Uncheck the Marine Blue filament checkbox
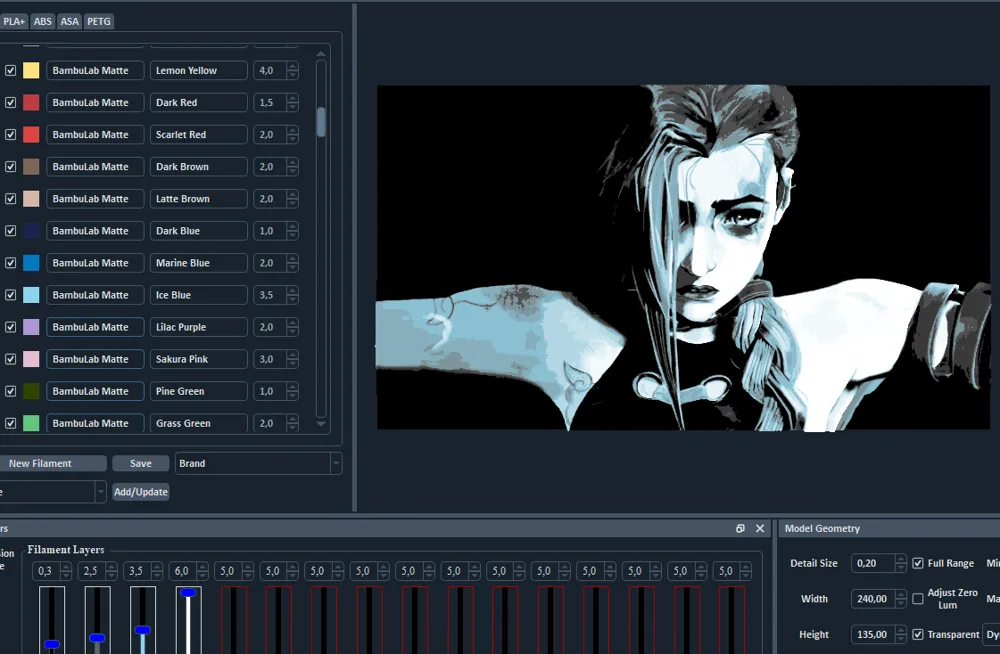Screen dimensions: 1000x654 click(x=11, y=263)
